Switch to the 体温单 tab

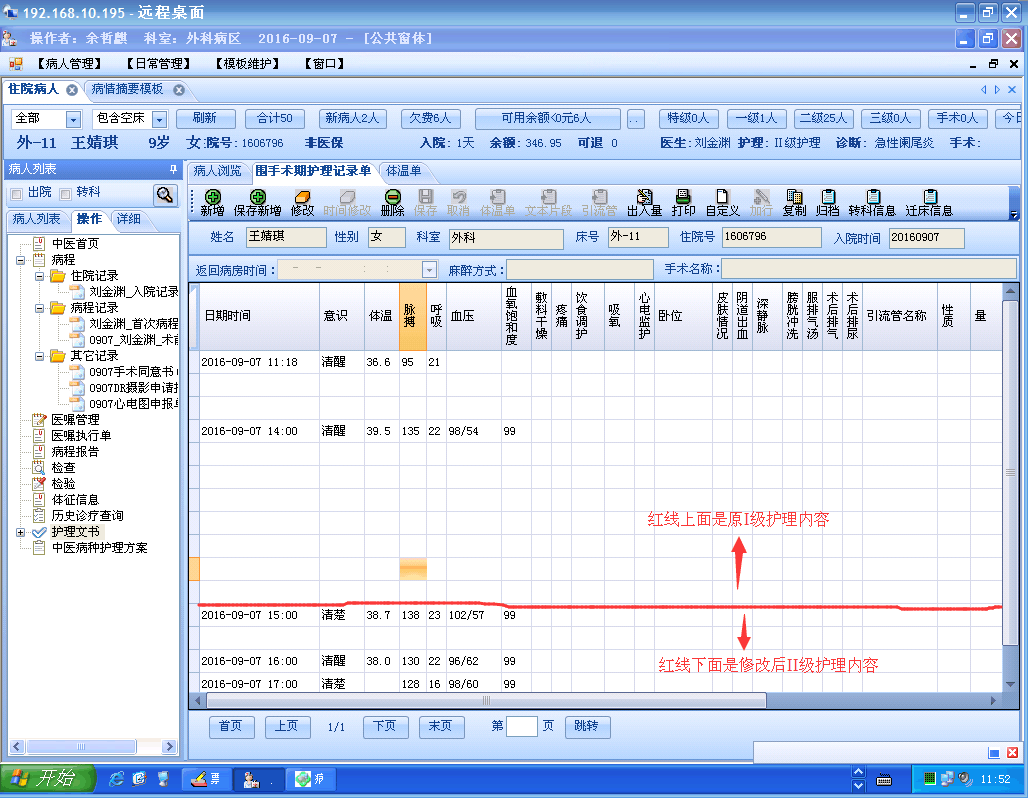point(404,171)
